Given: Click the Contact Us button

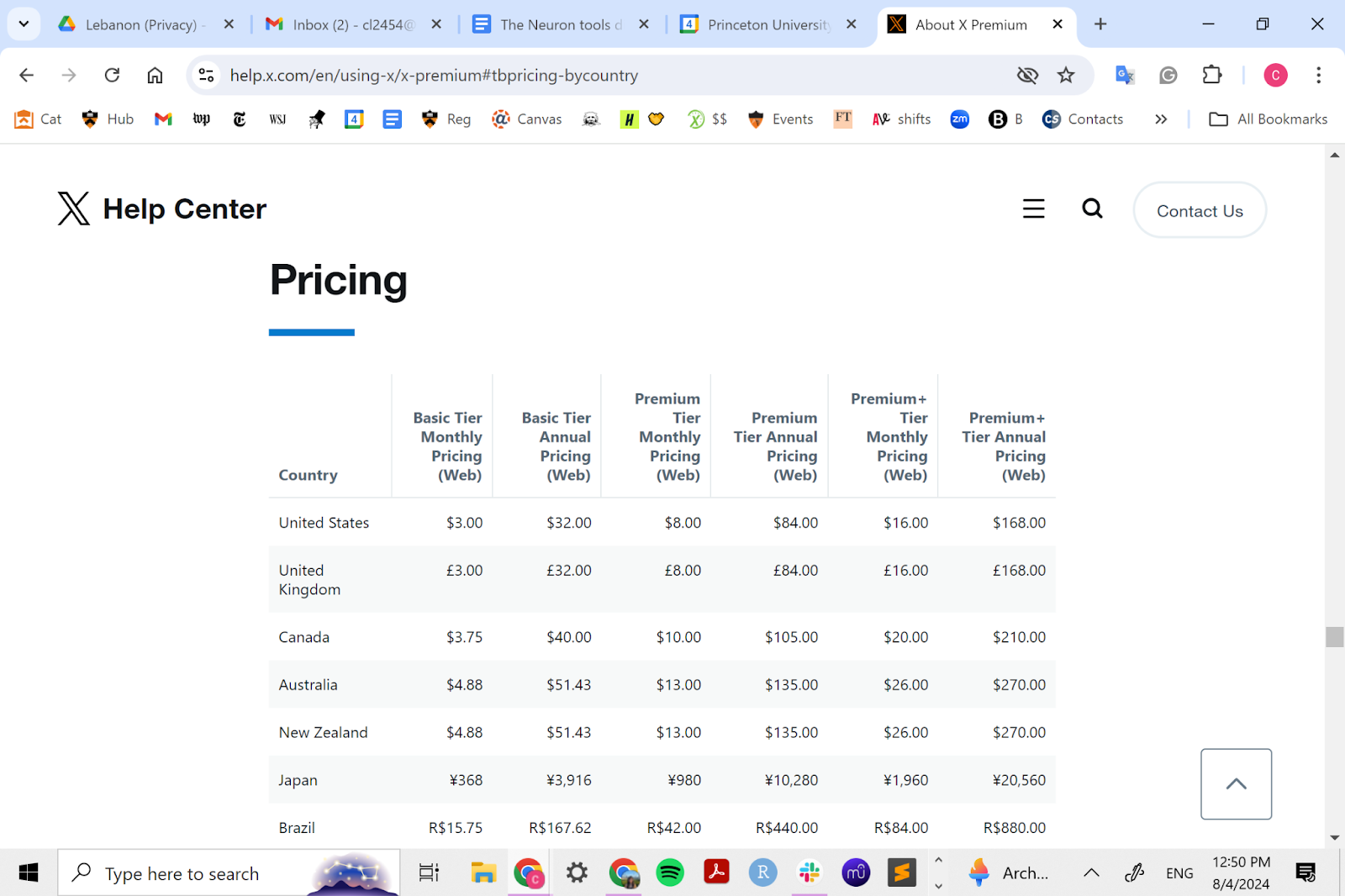Looking at the screenshot, I should [x=1200, y=210].
